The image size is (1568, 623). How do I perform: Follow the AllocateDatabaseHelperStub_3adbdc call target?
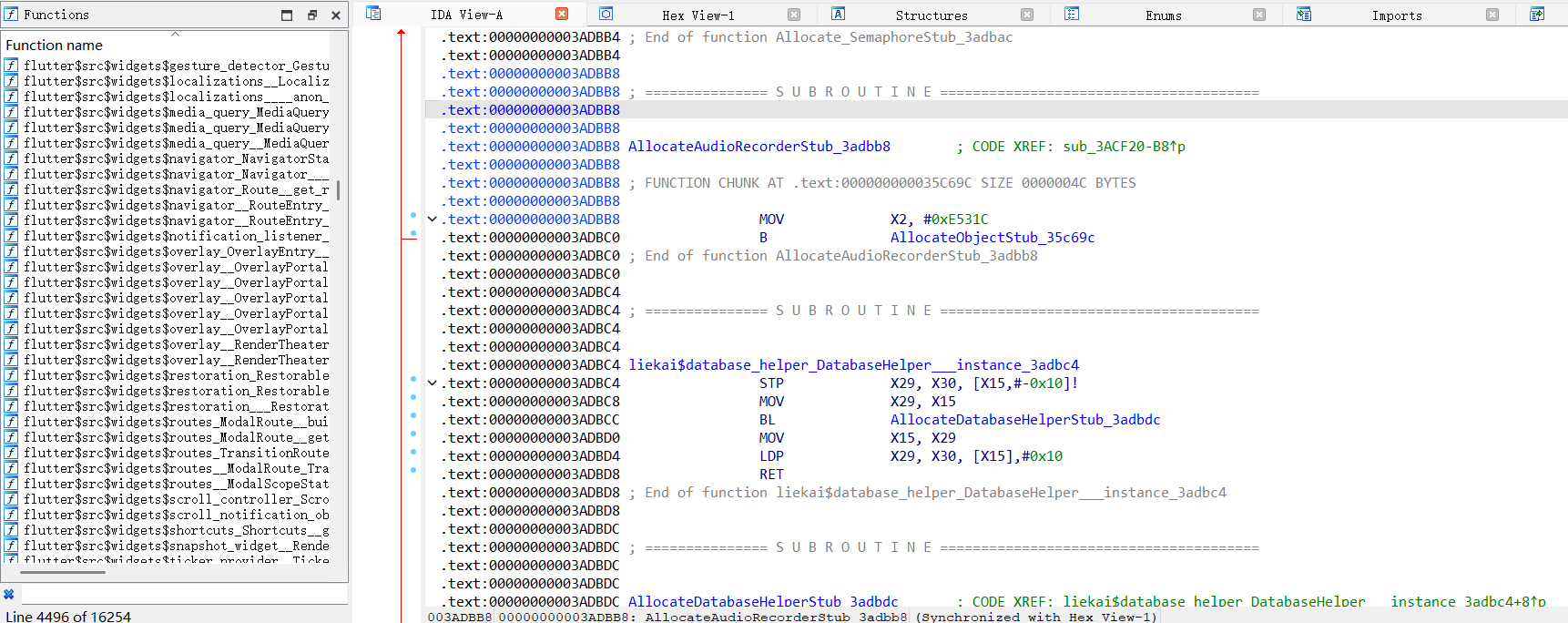click(x=1025, y=420)
